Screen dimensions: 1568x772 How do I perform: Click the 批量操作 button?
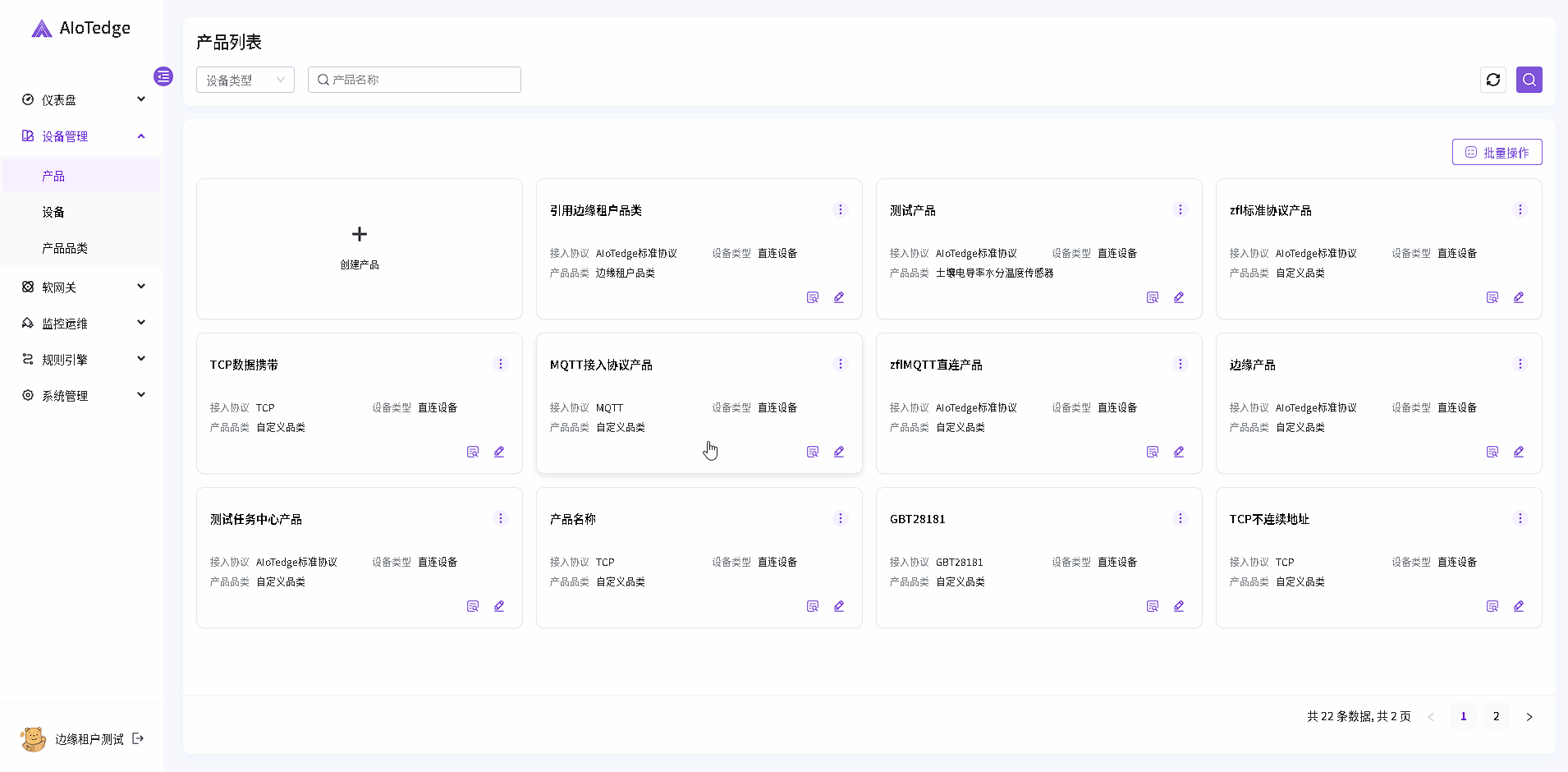point(1497,152)
